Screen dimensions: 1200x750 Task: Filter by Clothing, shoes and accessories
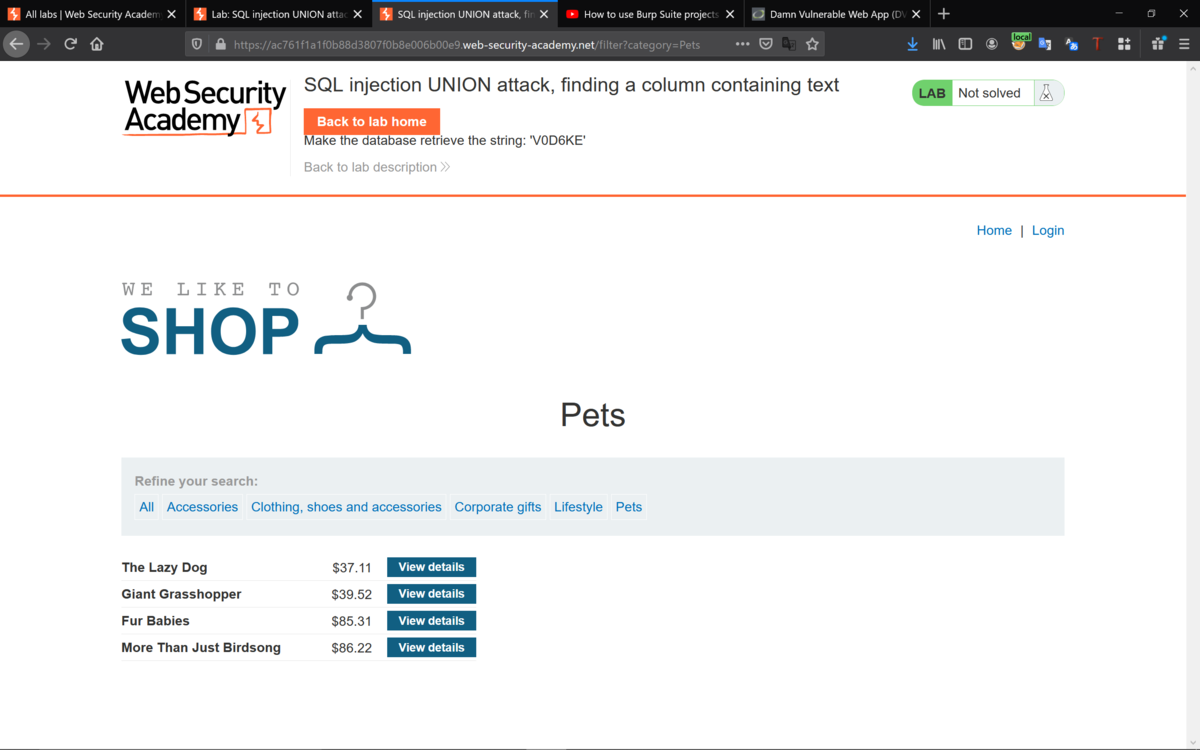tap(346, 507)
